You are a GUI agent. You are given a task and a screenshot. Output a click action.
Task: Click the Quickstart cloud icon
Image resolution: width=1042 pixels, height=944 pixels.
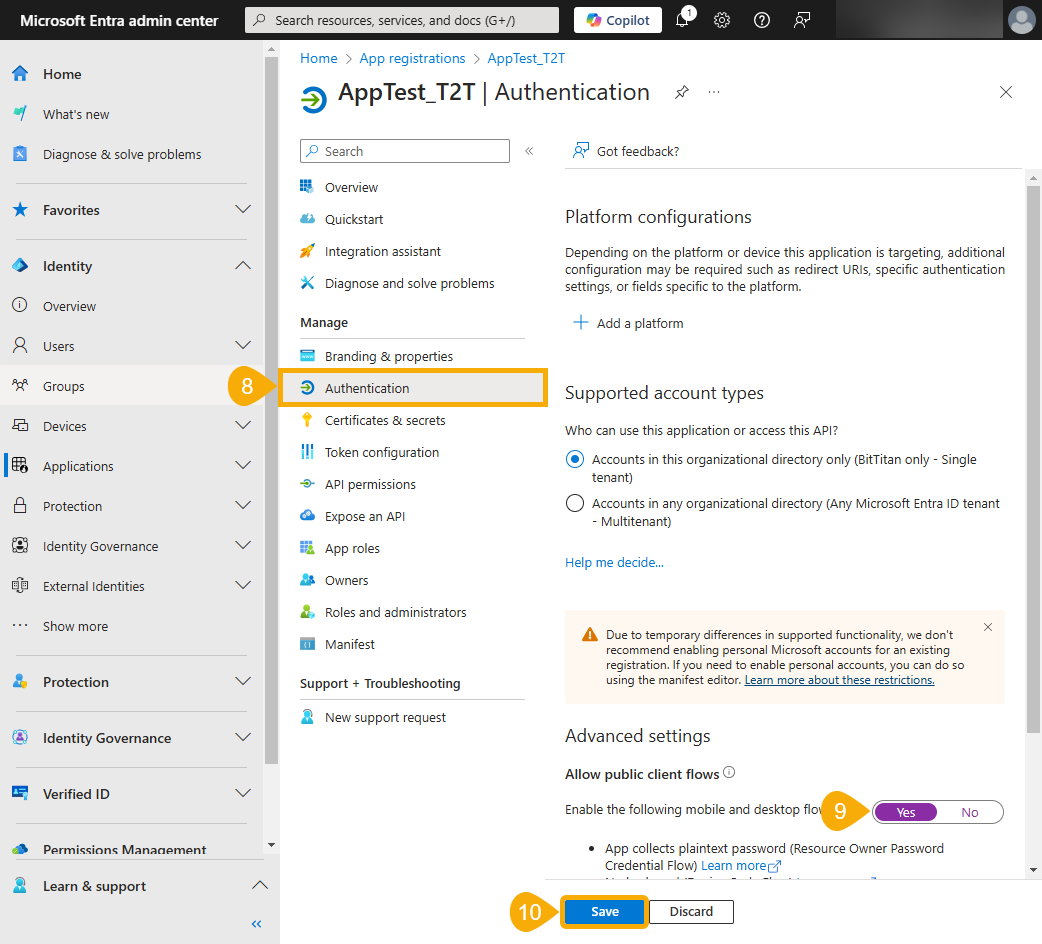tap(307, 219)
